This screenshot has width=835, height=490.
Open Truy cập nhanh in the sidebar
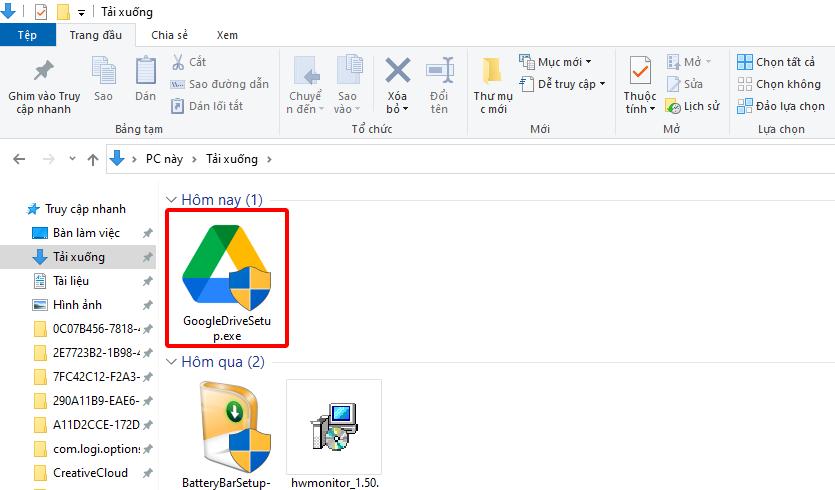[x=76, y=209]
